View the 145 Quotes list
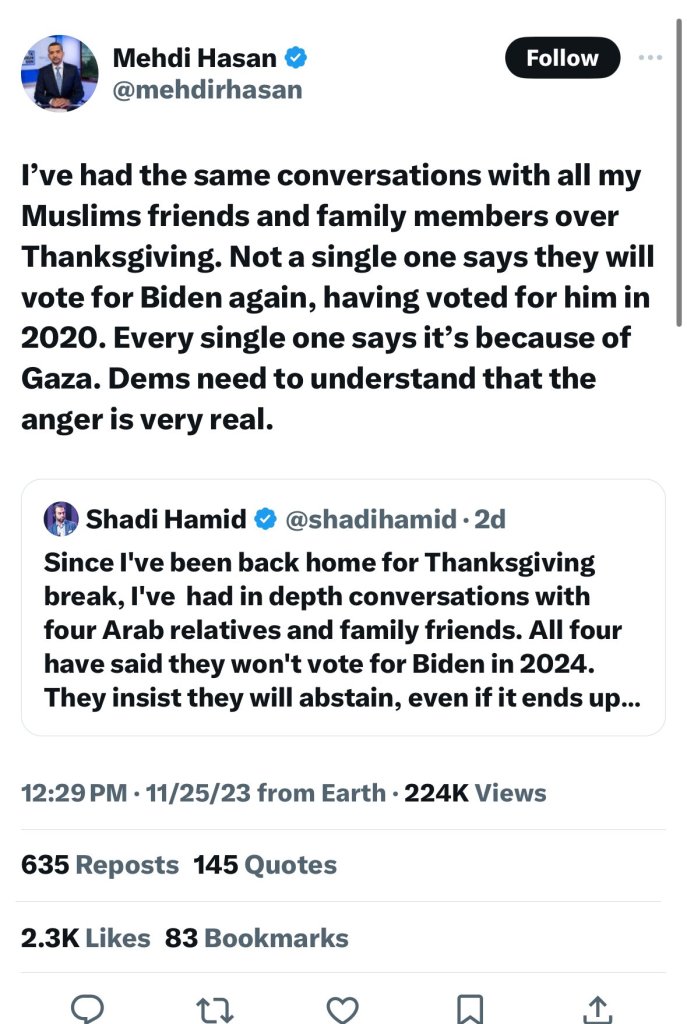The height and width of the screenshot is (1024, 687). (265, 865)
